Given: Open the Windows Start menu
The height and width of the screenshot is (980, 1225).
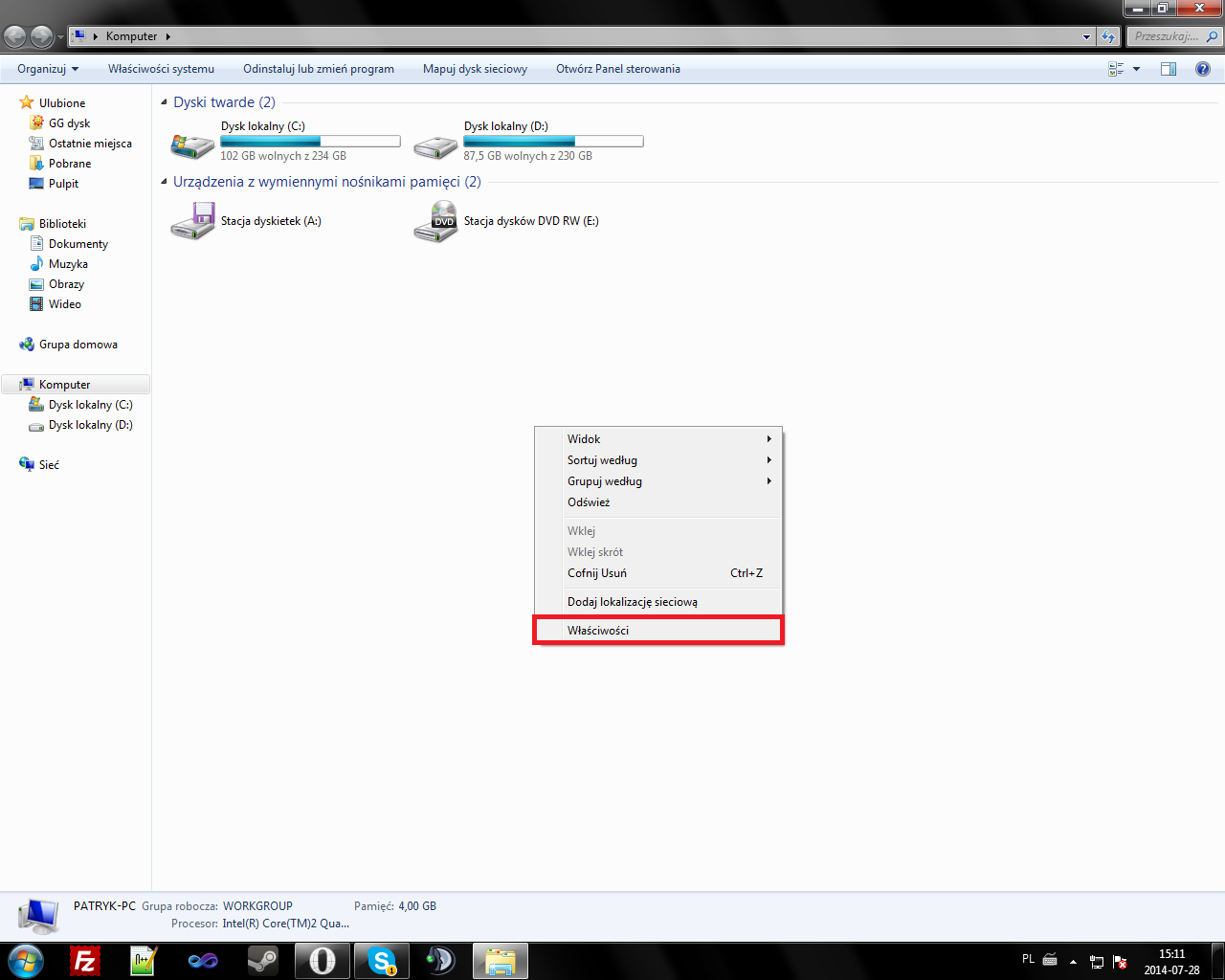Looking at the screenshot, I should click(x=25, y=961).
